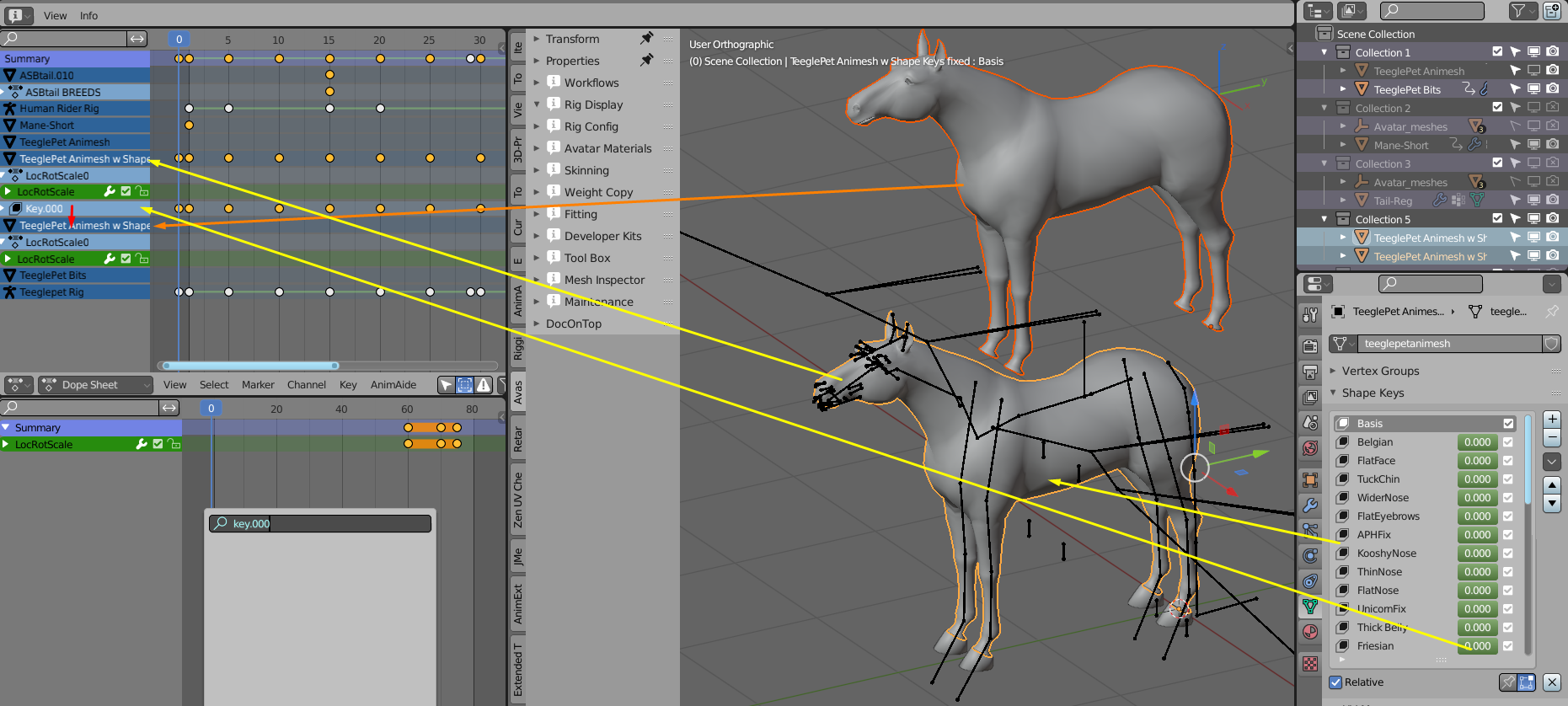The height and width of the screenshot is (706, 1568).
Task: Expand TeeglePet Bits in the outliner
Action: [x=1343, y=89]
